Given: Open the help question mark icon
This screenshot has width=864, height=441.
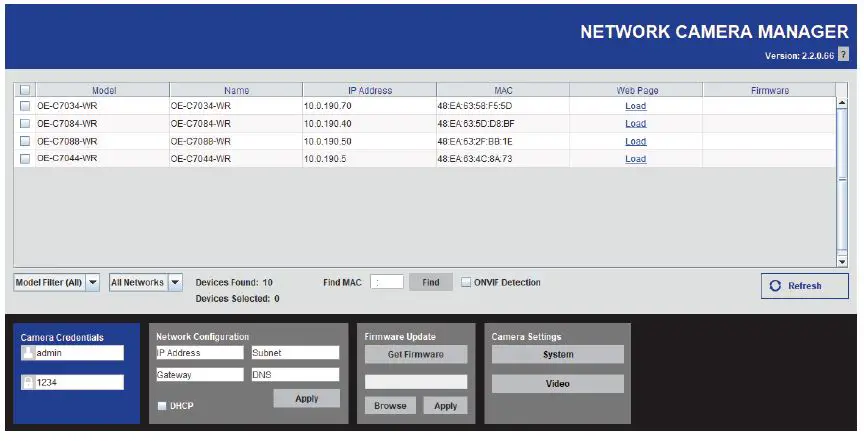Looking at the screenshot, I should click(x=843, y=54).
